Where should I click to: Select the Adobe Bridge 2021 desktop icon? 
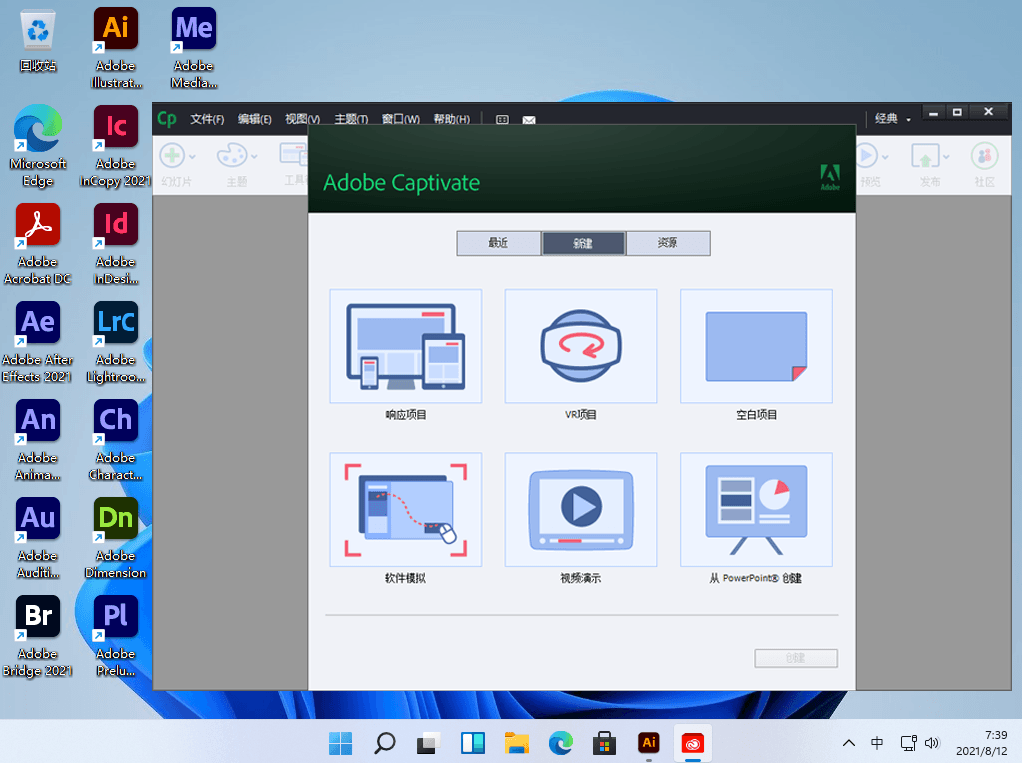tap(38, 636)
